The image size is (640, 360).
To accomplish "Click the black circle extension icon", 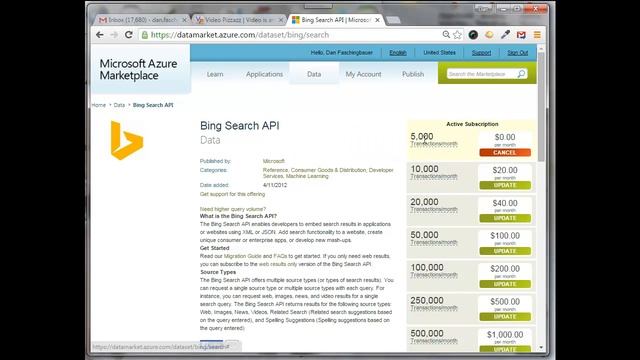I will (x=473, y=35).
